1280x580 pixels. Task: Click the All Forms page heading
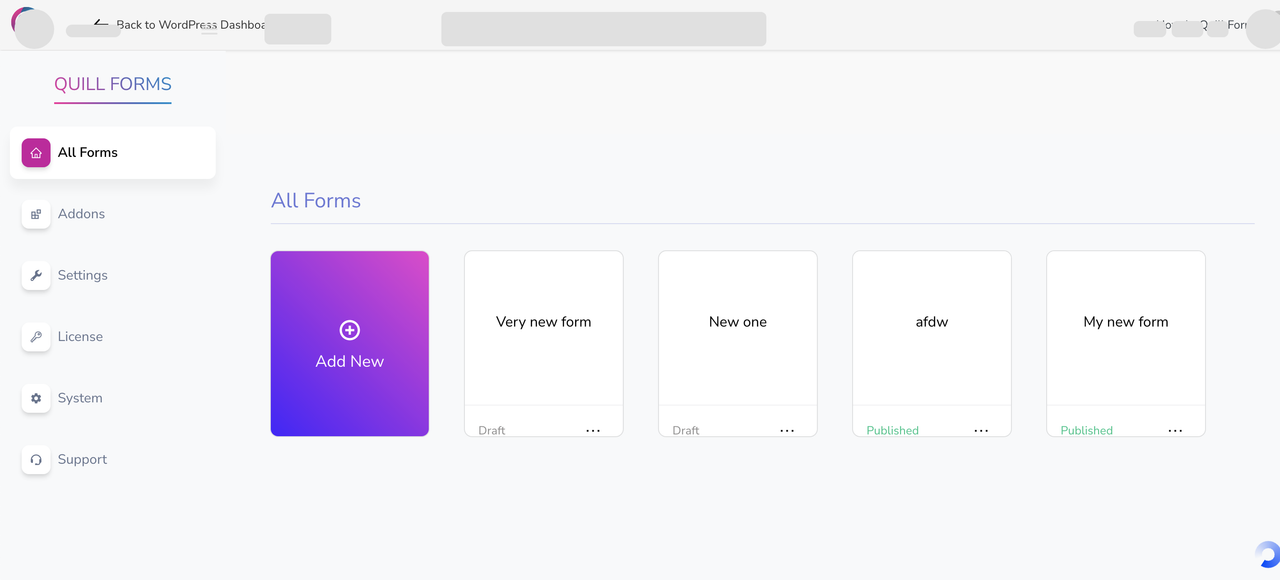(x=316, y=200)
